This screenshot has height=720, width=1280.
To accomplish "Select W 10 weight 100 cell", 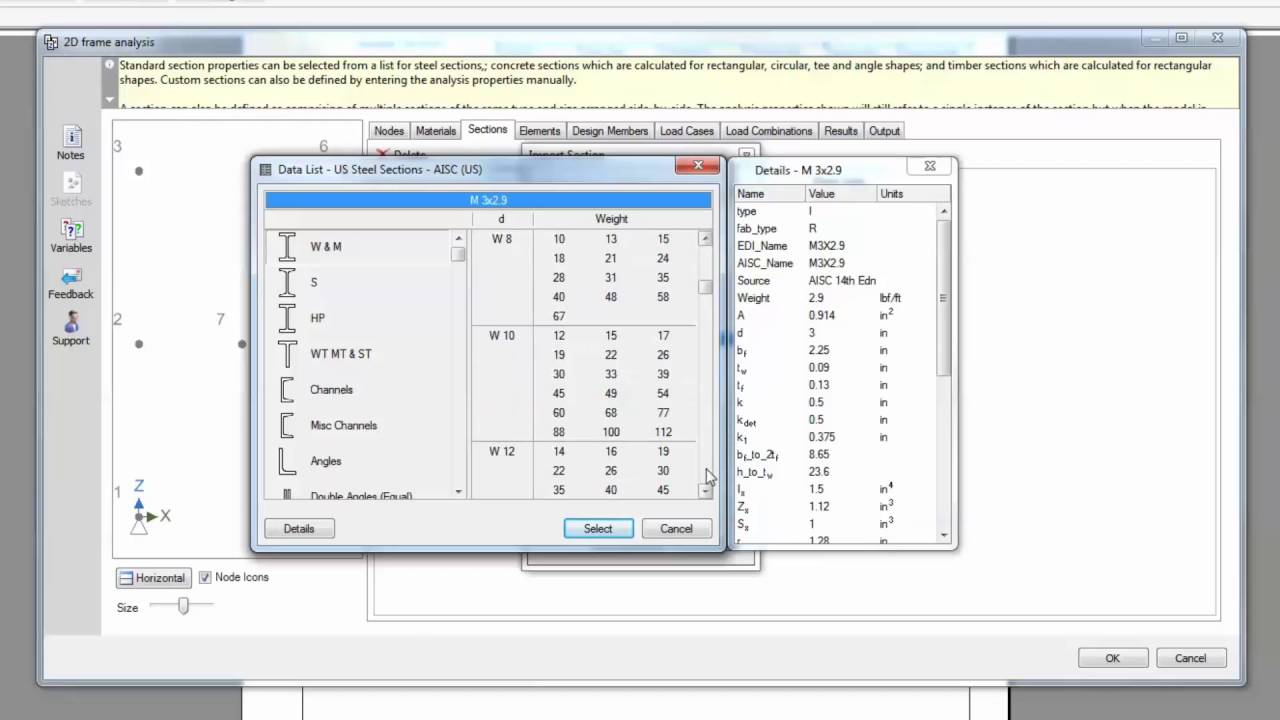I will pos(611,432).
